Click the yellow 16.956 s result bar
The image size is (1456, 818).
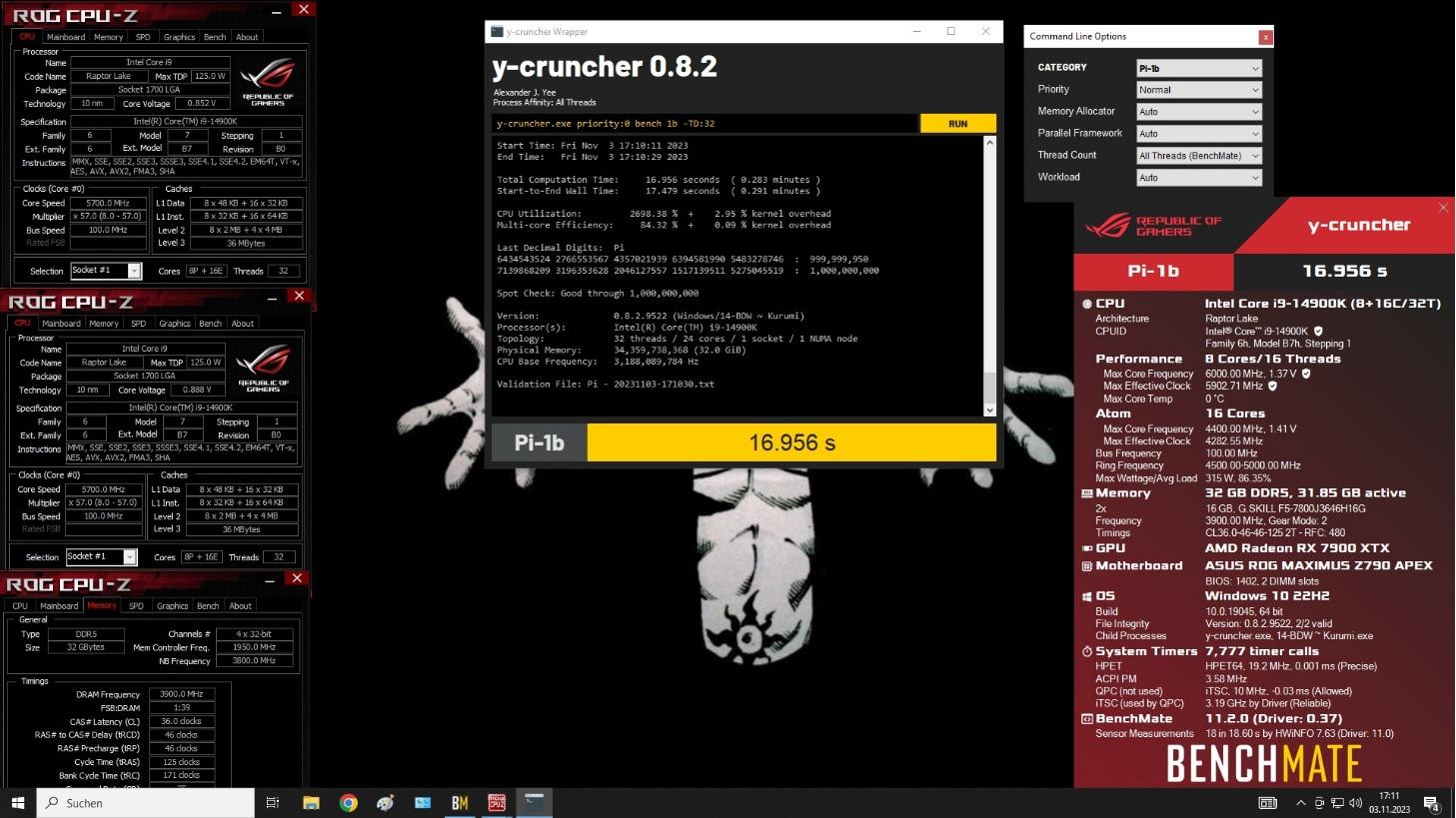coord(791,442)
